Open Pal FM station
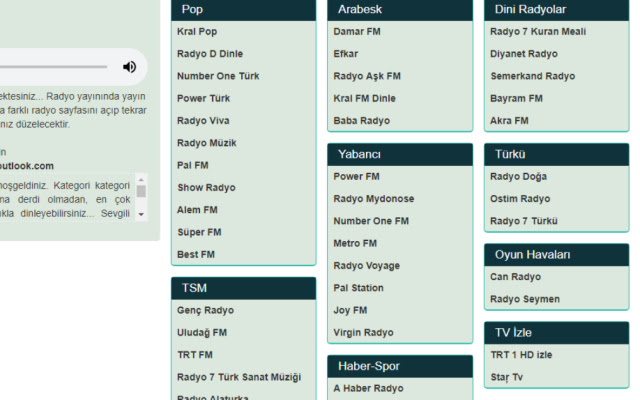This screenshot has width=640, height=400. (193, 165)
